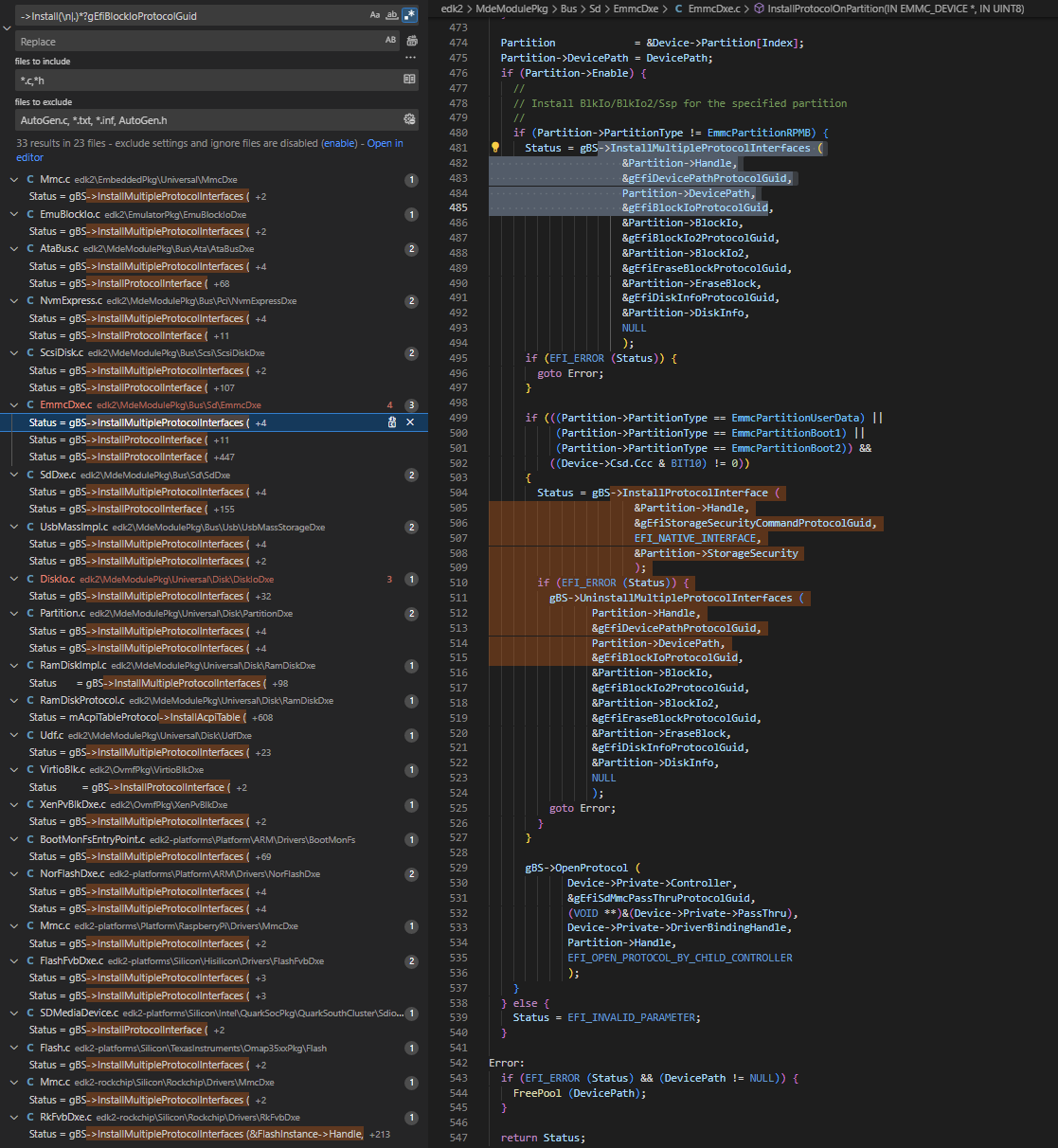Viewport: 1058px width, 1148px height.
Task: Click EFI_NATIVE_INTERFACE on line 507
Action: click(x=694, y=538)
